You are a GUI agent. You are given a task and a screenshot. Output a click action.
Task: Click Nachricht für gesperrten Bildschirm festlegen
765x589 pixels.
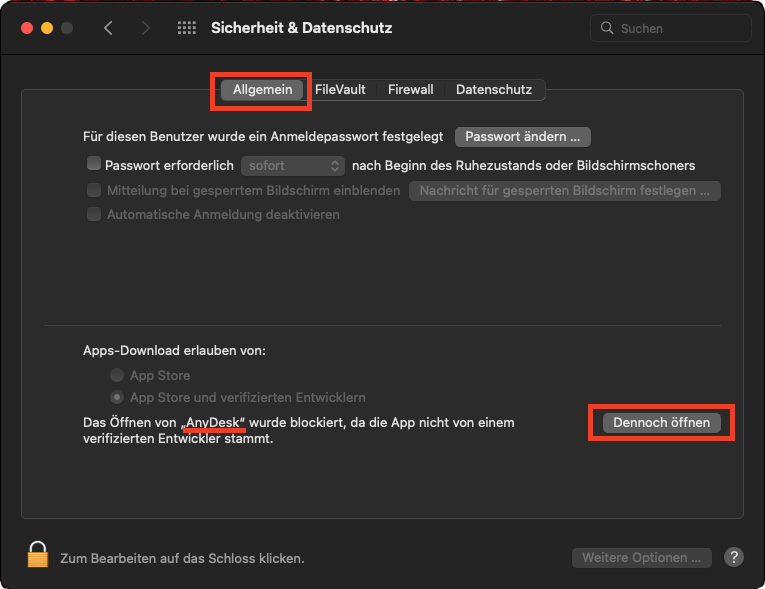point(564,191)
